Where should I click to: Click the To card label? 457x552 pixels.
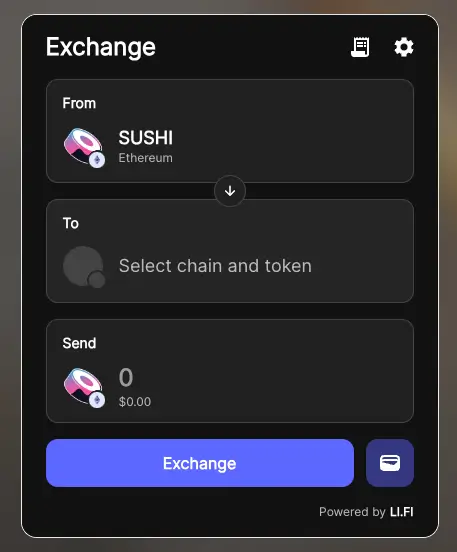71,223
